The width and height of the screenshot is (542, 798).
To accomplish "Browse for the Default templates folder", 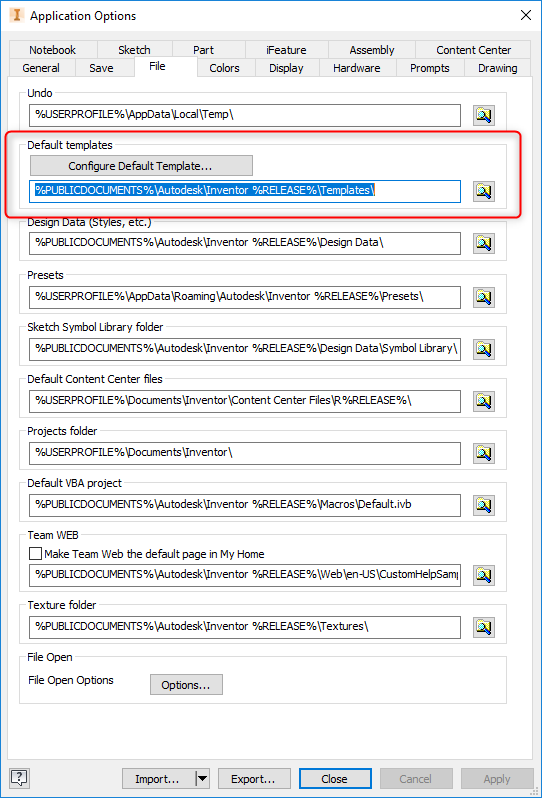I will [483, 191].
